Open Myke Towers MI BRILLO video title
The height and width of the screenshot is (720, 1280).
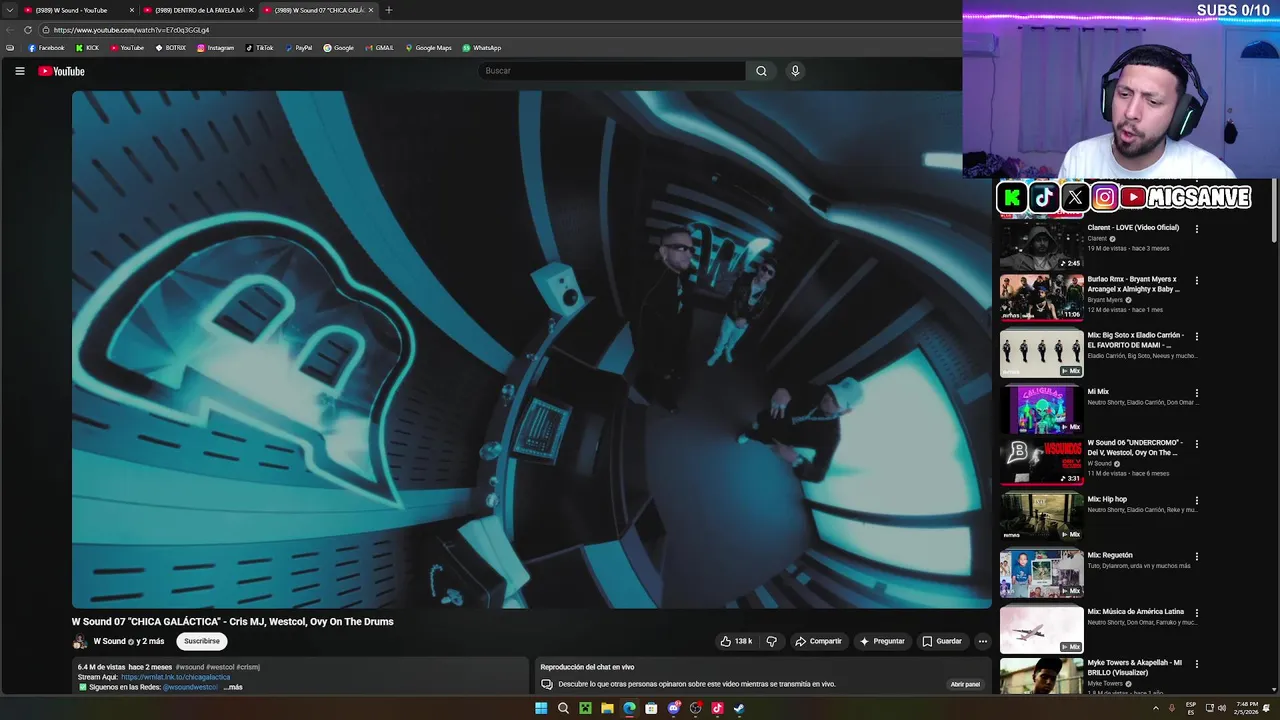[x=1135, y=667]
